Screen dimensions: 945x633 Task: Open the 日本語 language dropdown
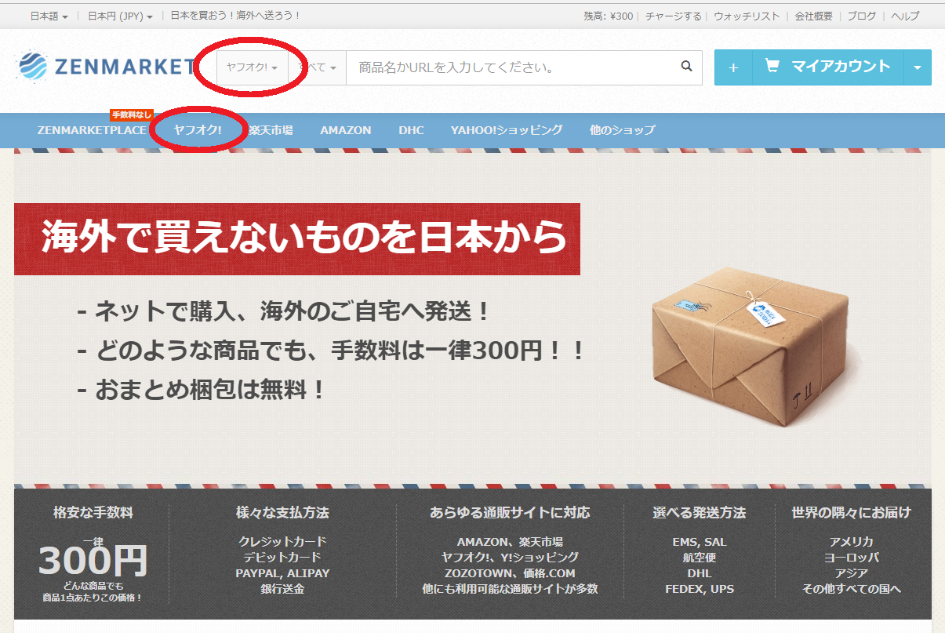point(49,16)
